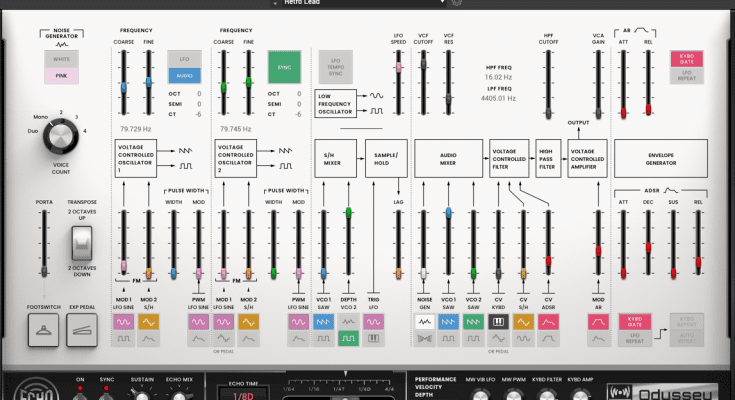Screen dimensions: 735x400
Task: Click KYBD GATE button in AR section
Action: point(685,61)
